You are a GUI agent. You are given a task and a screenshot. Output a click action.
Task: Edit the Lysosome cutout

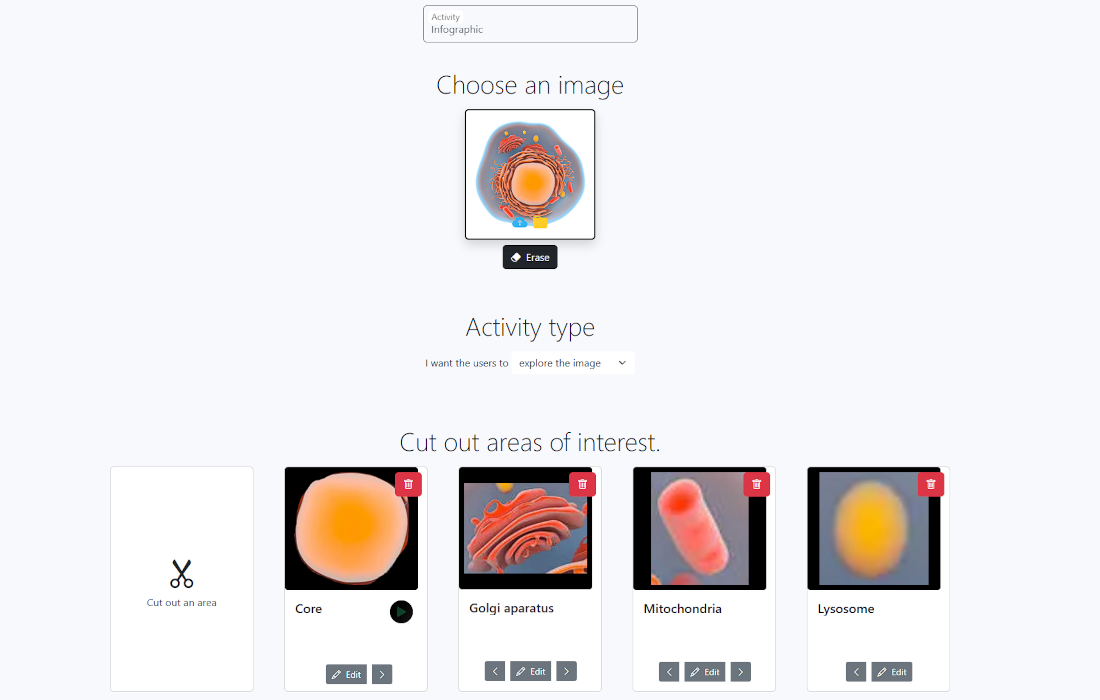tap(891, 672)
